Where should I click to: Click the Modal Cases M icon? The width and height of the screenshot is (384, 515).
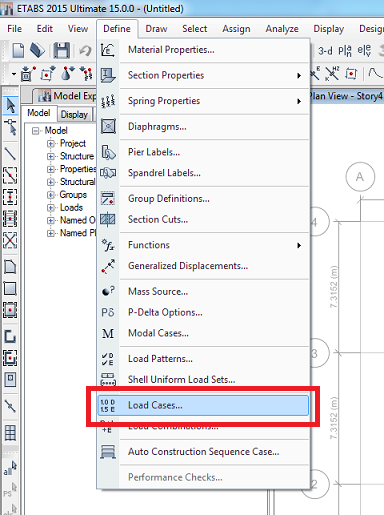point(108,333)
